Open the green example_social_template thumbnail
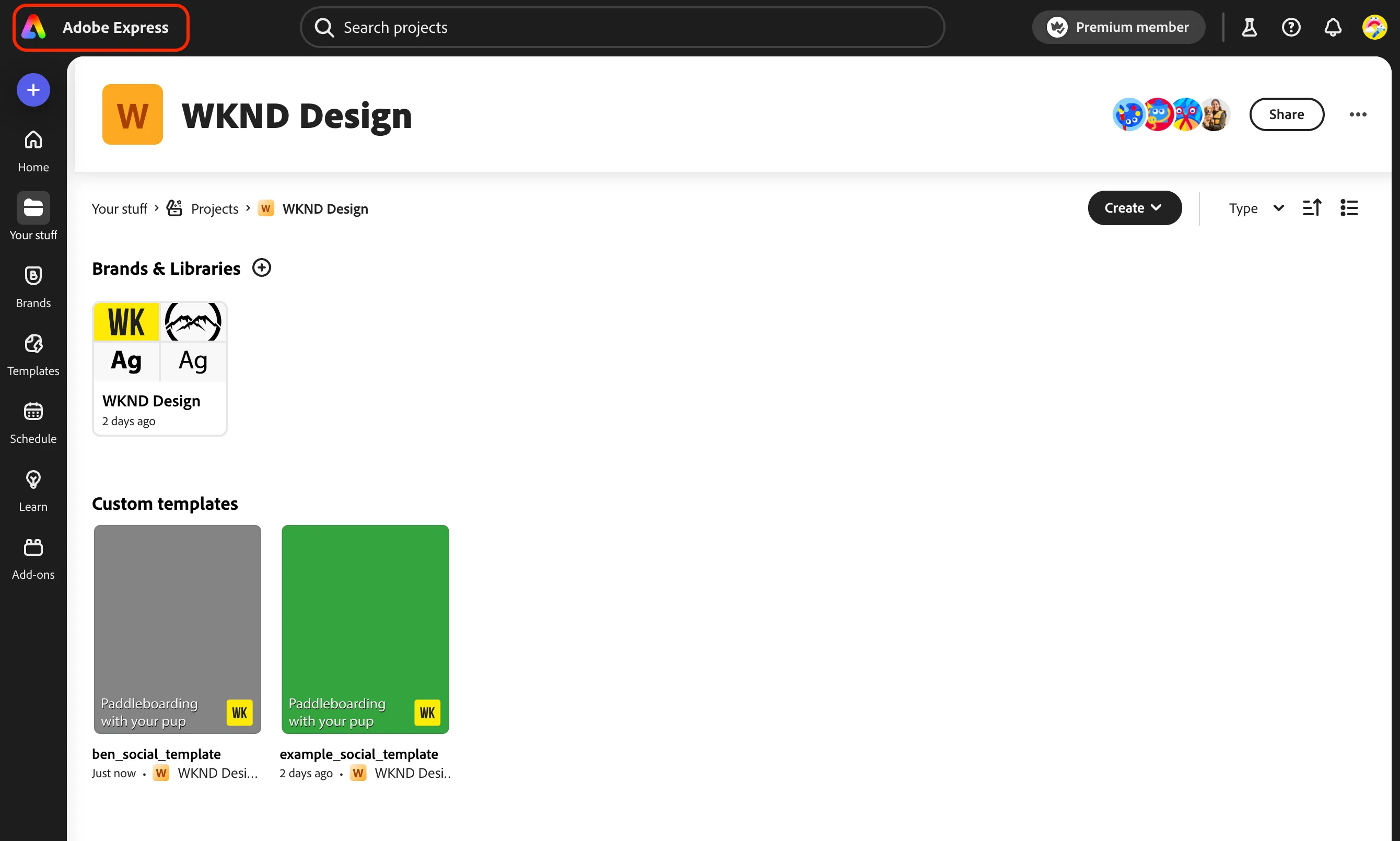 click(365, 629)
